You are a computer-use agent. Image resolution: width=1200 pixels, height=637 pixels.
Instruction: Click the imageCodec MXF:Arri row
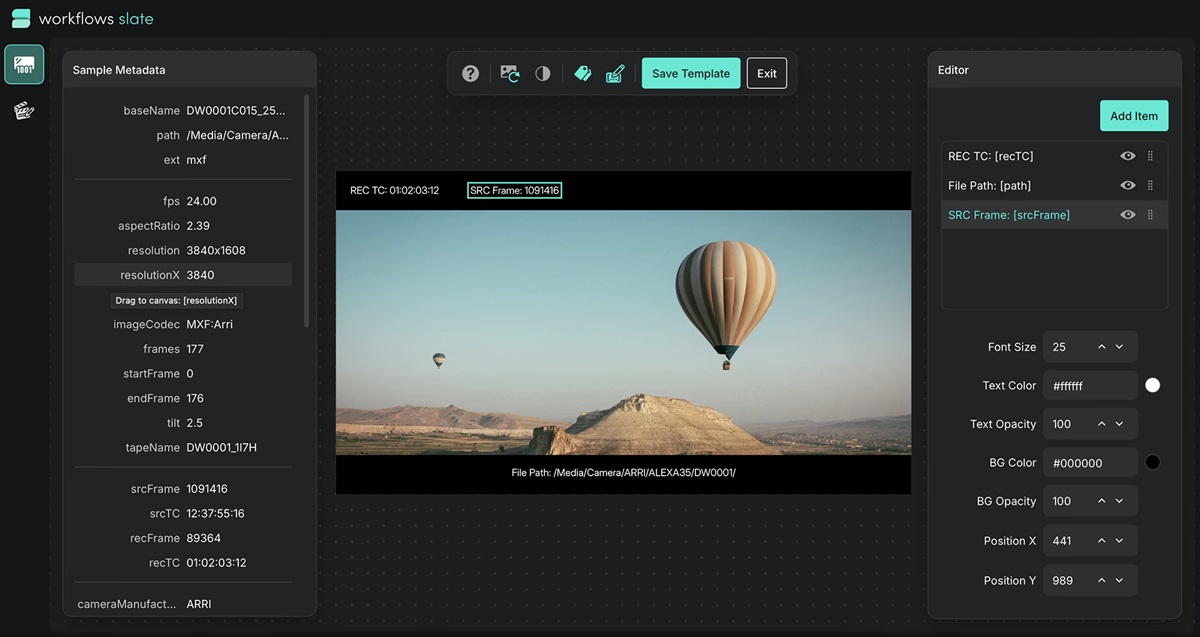tap(183, 324)
